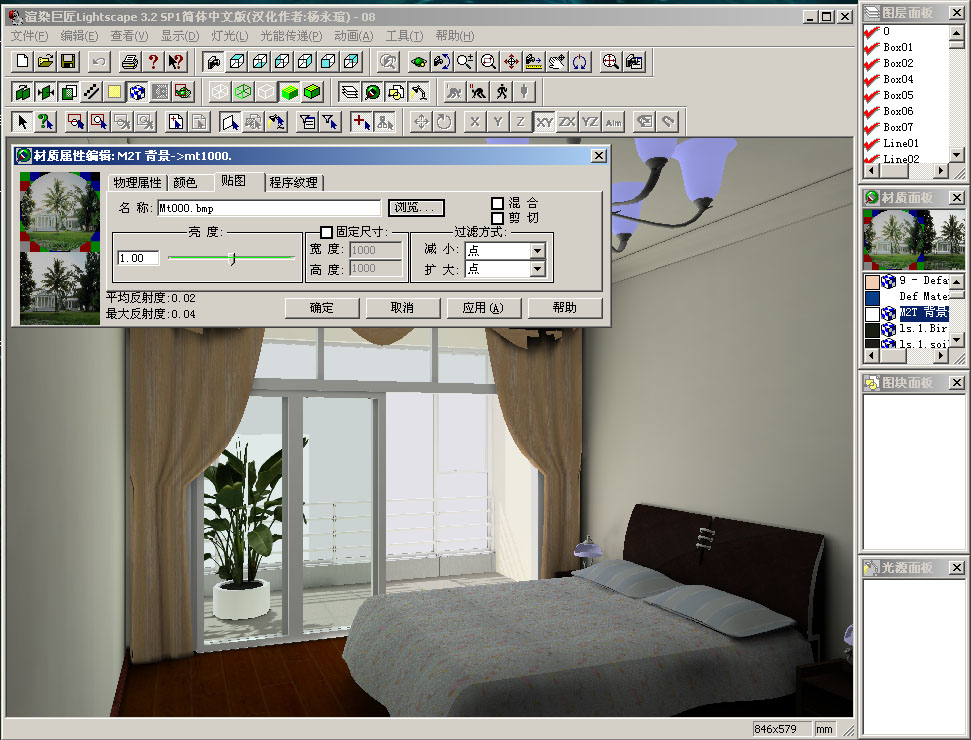Open the 减小 filter dropdown
Screen dimensions: 971x740
coord(538,250)
